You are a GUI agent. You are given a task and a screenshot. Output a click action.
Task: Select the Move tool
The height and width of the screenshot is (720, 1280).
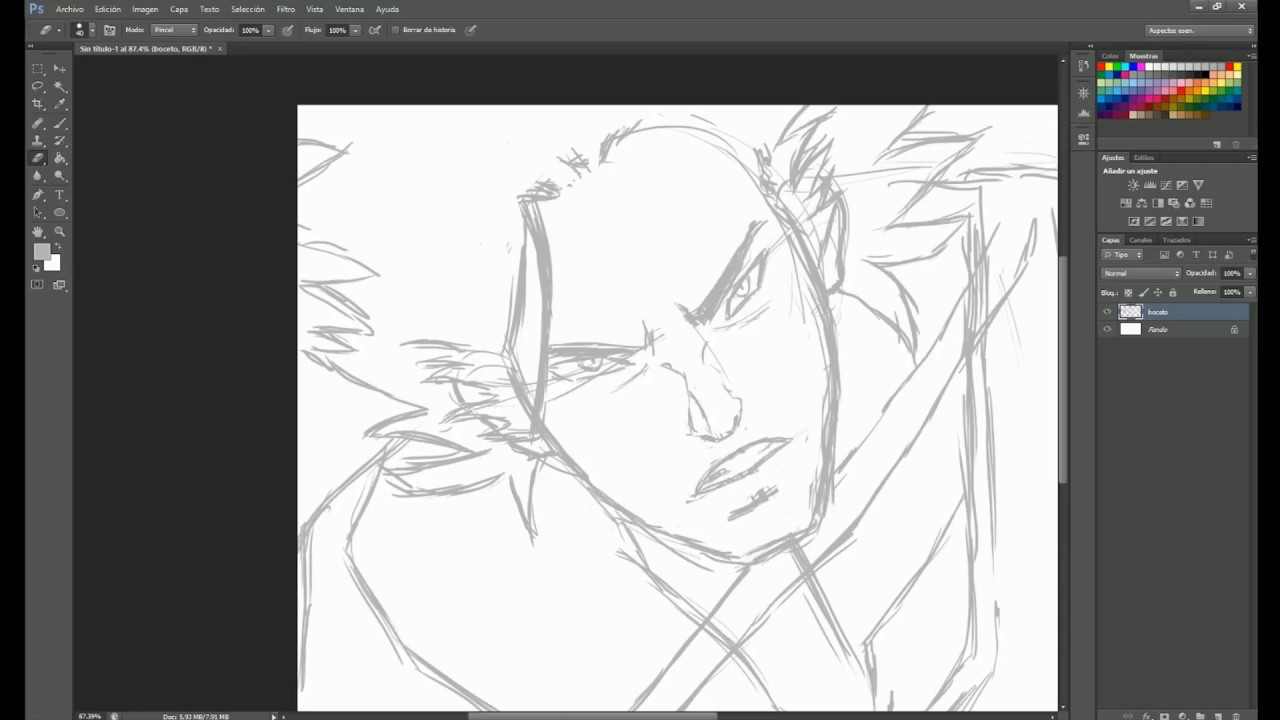click(60, 69)
